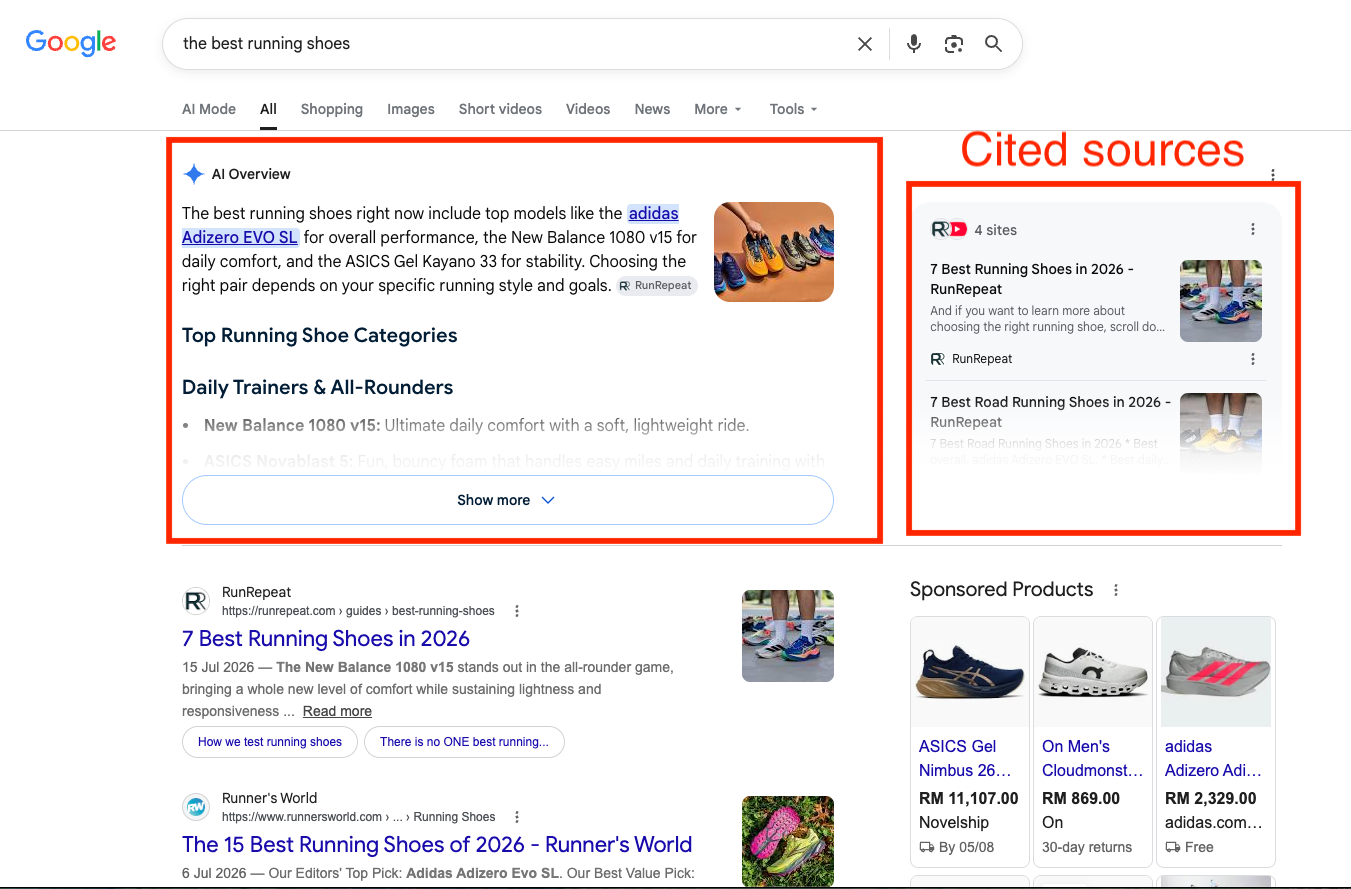Start a voice search with the microphone

914,44
